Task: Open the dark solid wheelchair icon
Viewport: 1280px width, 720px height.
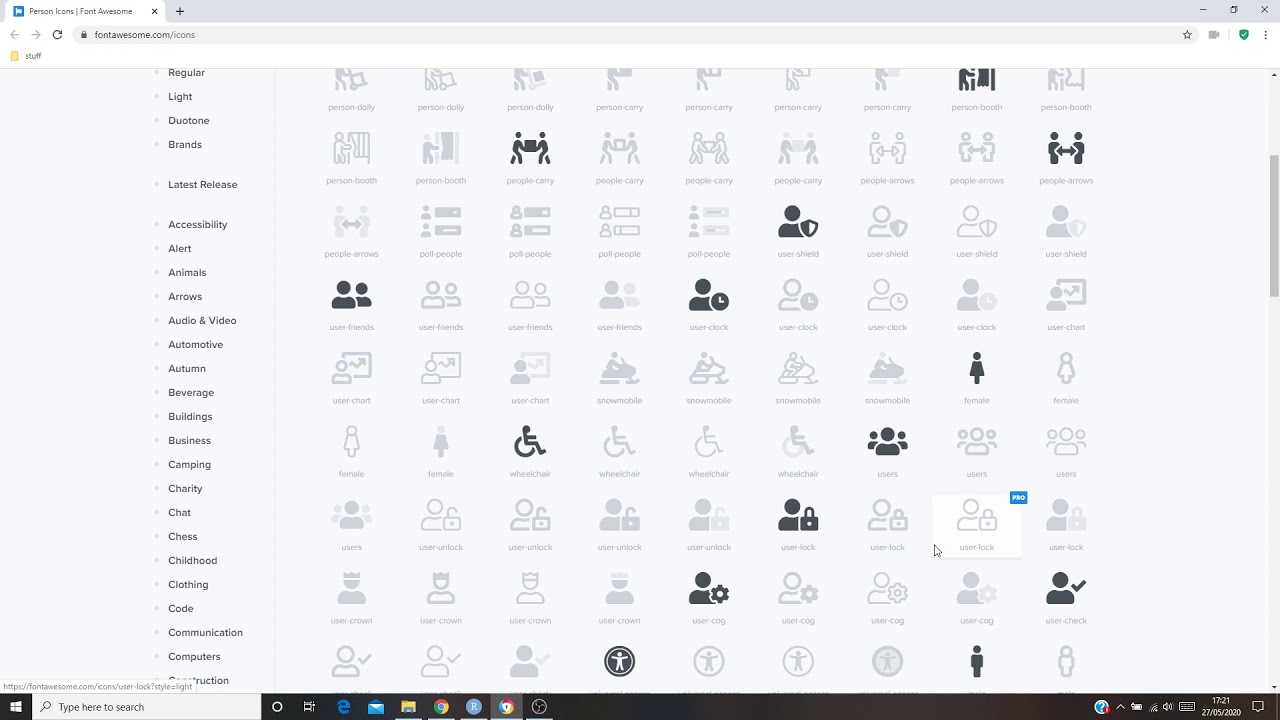Action: click(530, 442)
